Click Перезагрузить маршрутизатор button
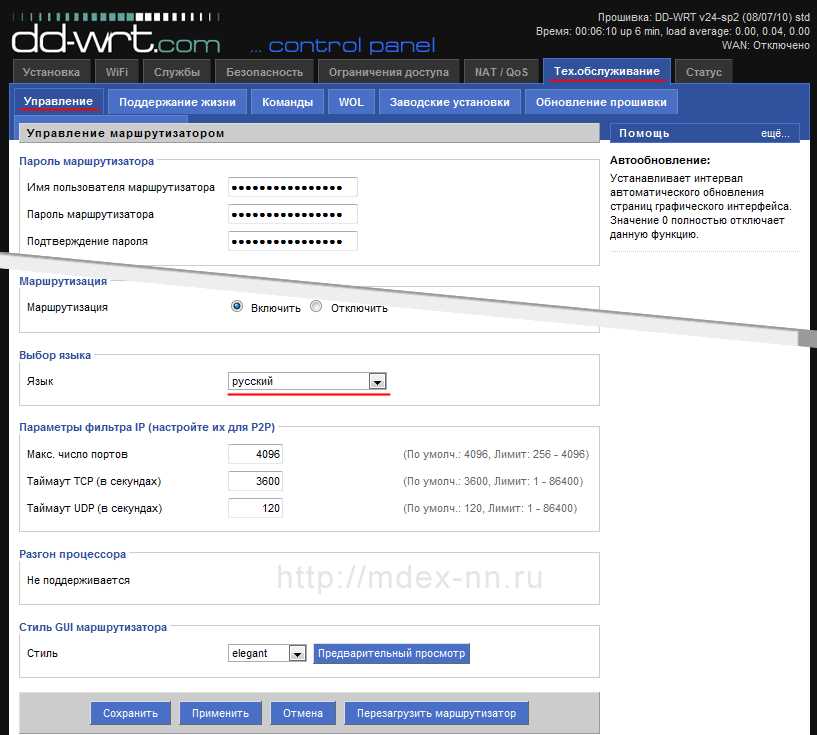817x735 pixels. tap(437, 713)
